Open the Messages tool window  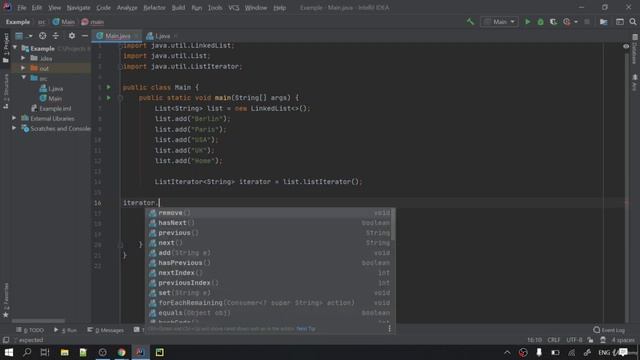[x=105, y=330]
